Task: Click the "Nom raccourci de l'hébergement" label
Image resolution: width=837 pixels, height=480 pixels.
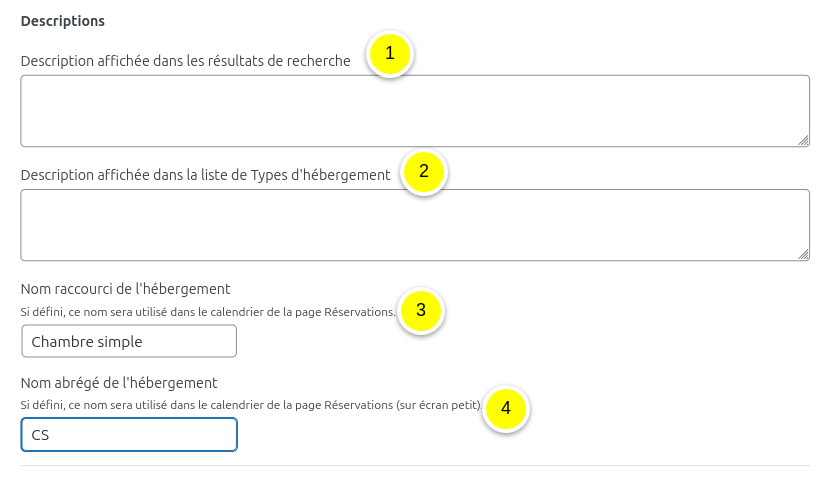Action: [125, 290]
